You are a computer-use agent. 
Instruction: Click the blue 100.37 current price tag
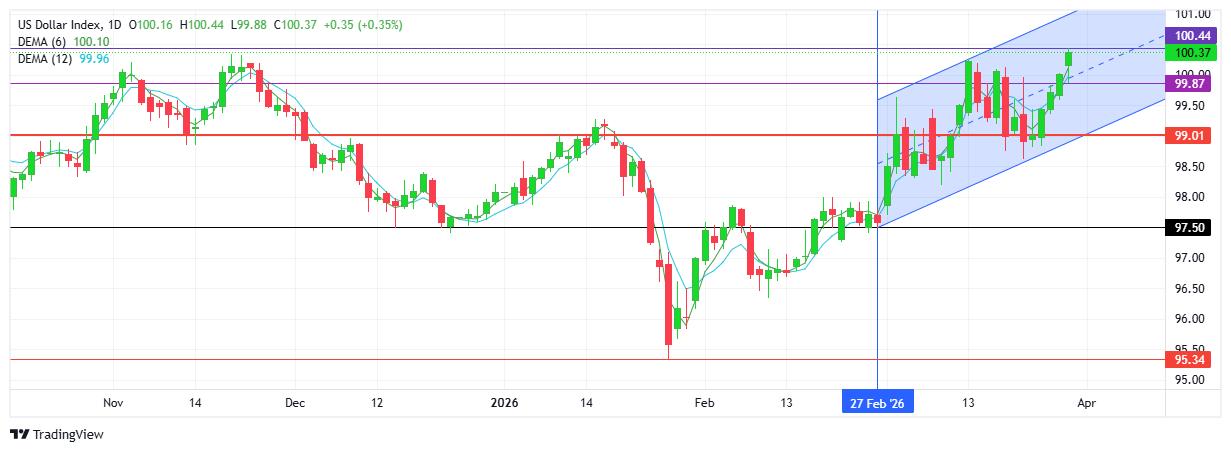[x=1194, y=52]
